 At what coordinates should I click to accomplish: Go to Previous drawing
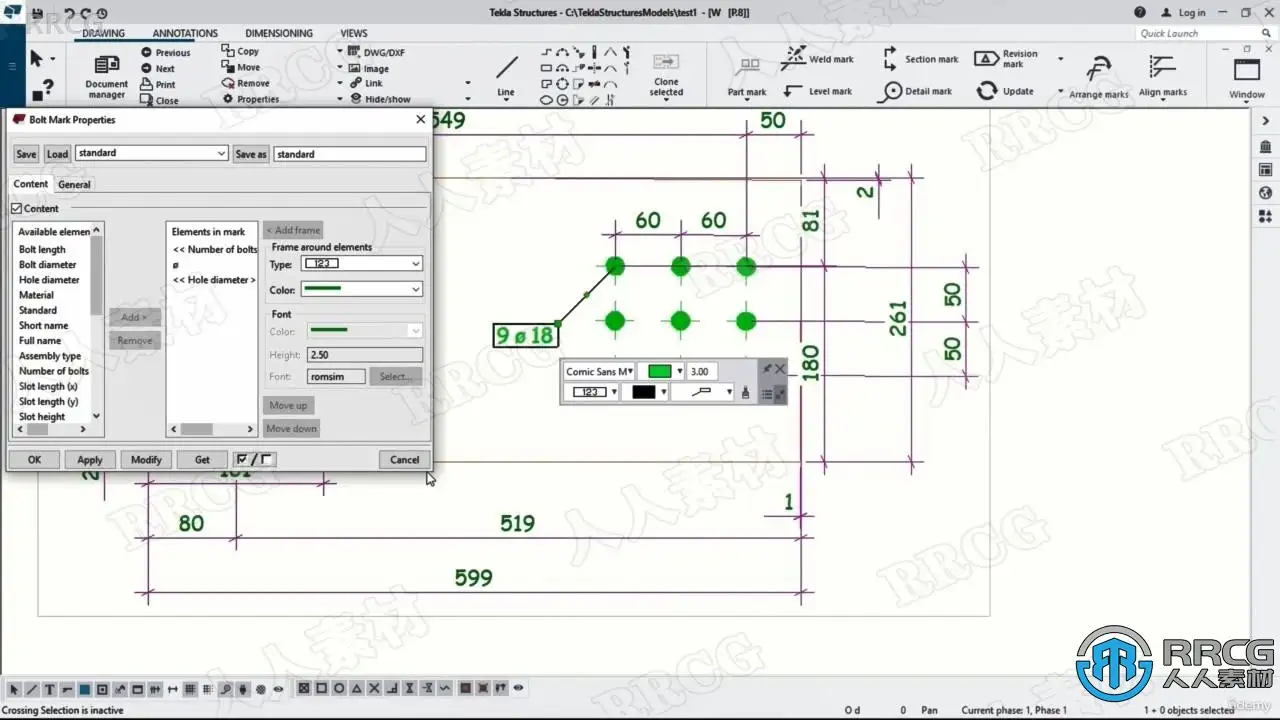(166, 53)
